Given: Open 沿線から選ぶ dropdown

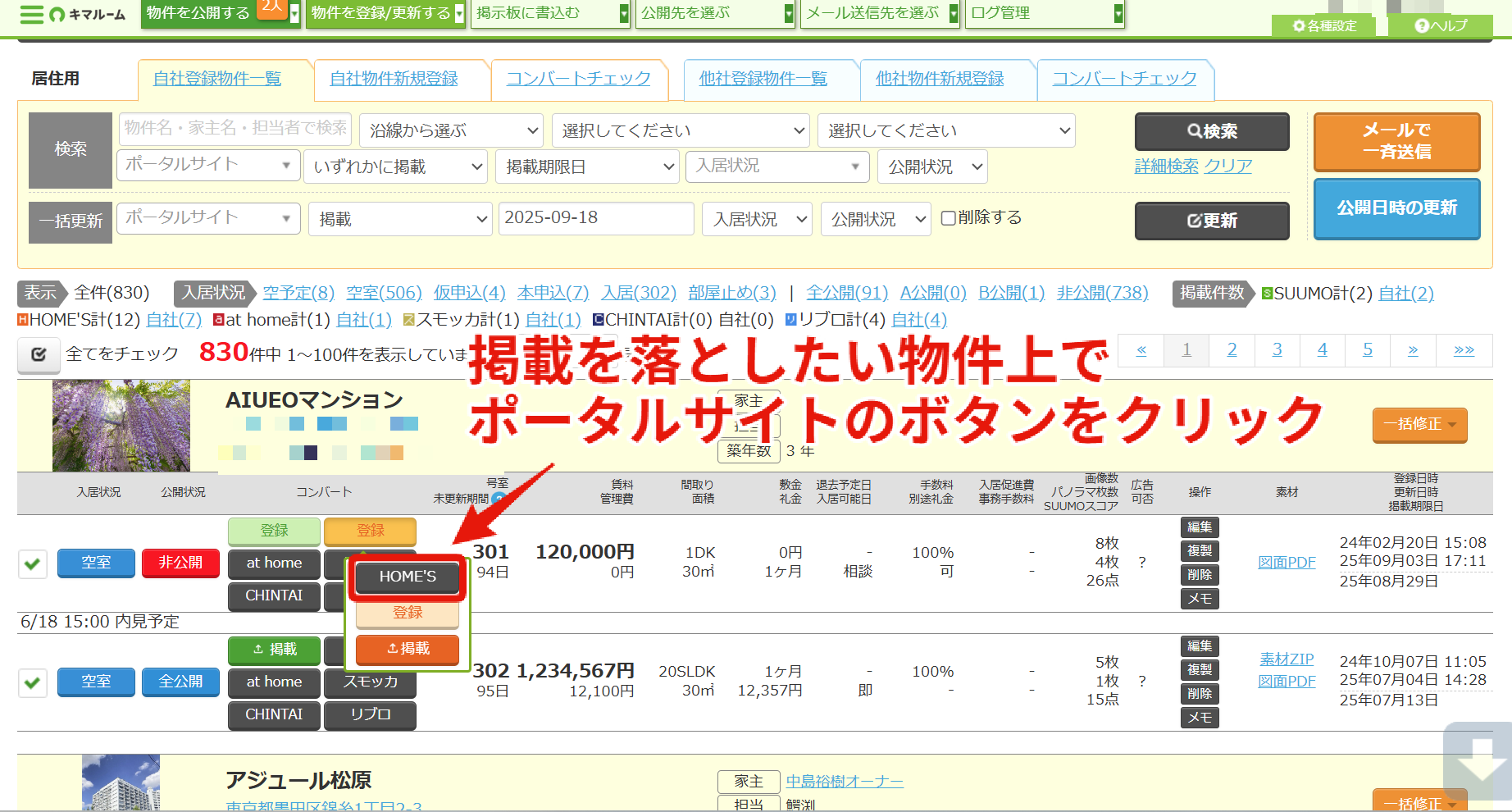Looking at the screenshot, I should point(452,130).
